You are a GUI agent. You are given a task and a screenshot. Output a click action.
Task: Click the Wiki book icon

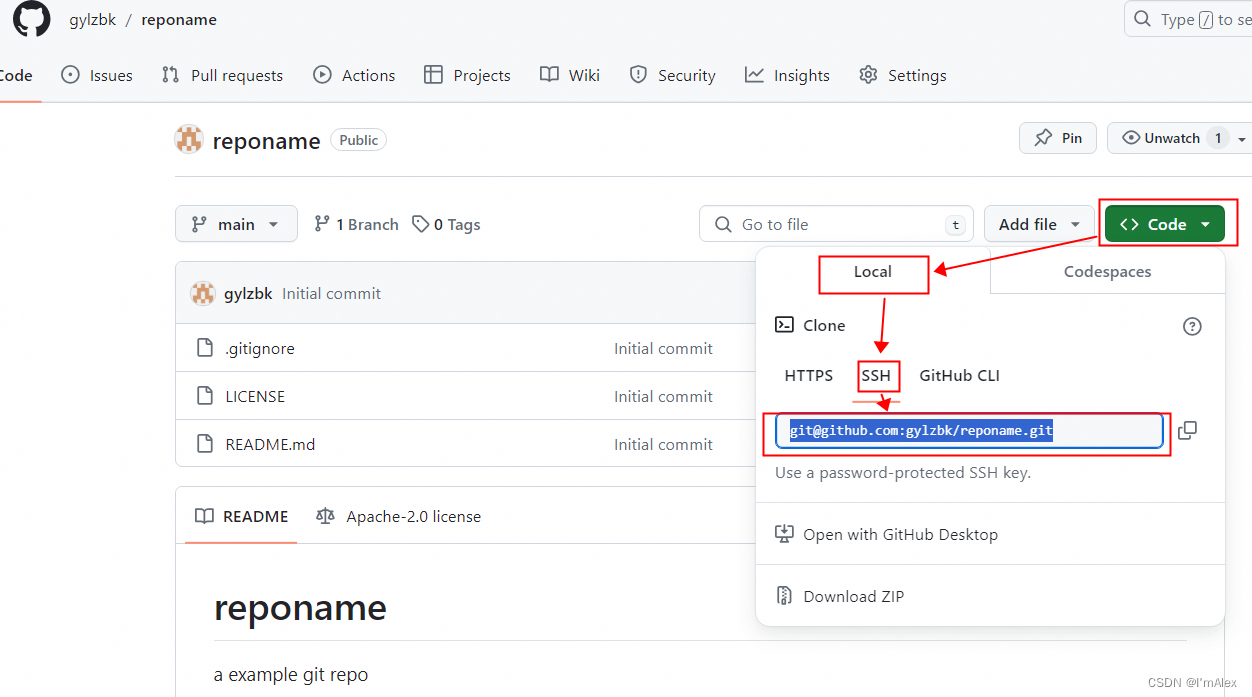pos(549,75)
